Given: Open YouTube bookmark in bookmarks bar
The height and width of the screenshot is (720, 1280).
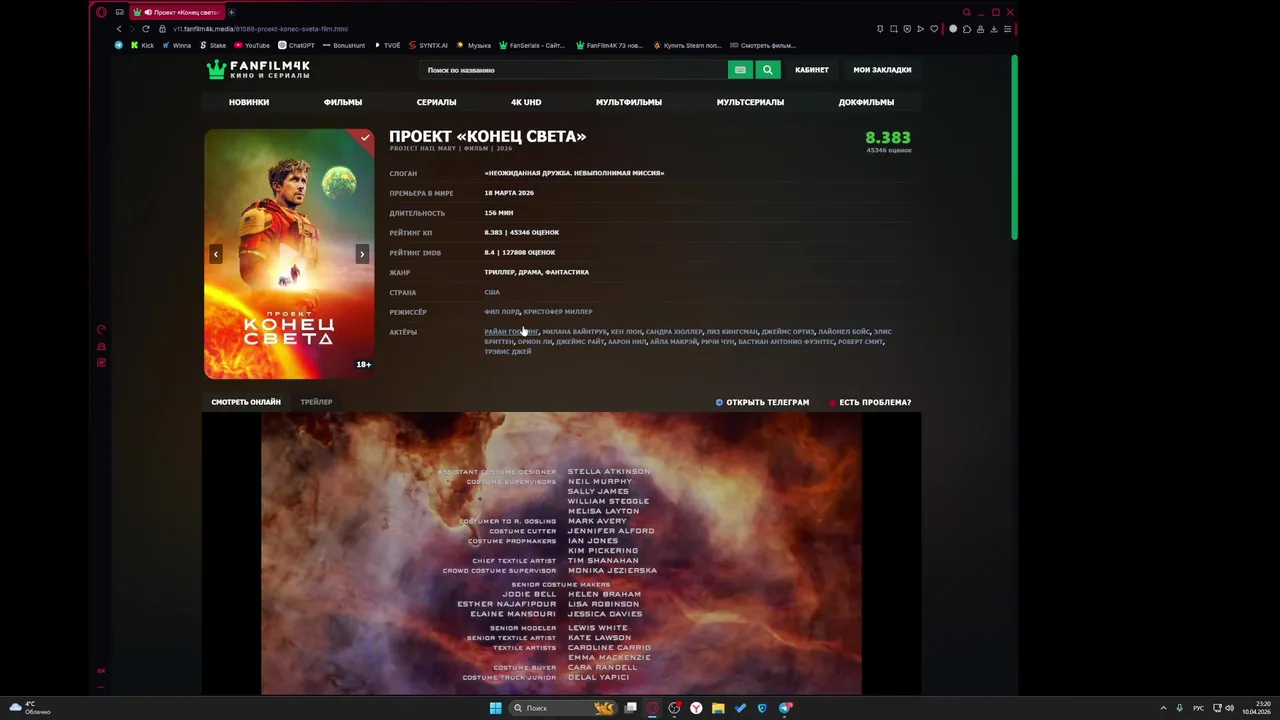Looking at the screenshot, I should pyautogui.click(x=252, y=45).
